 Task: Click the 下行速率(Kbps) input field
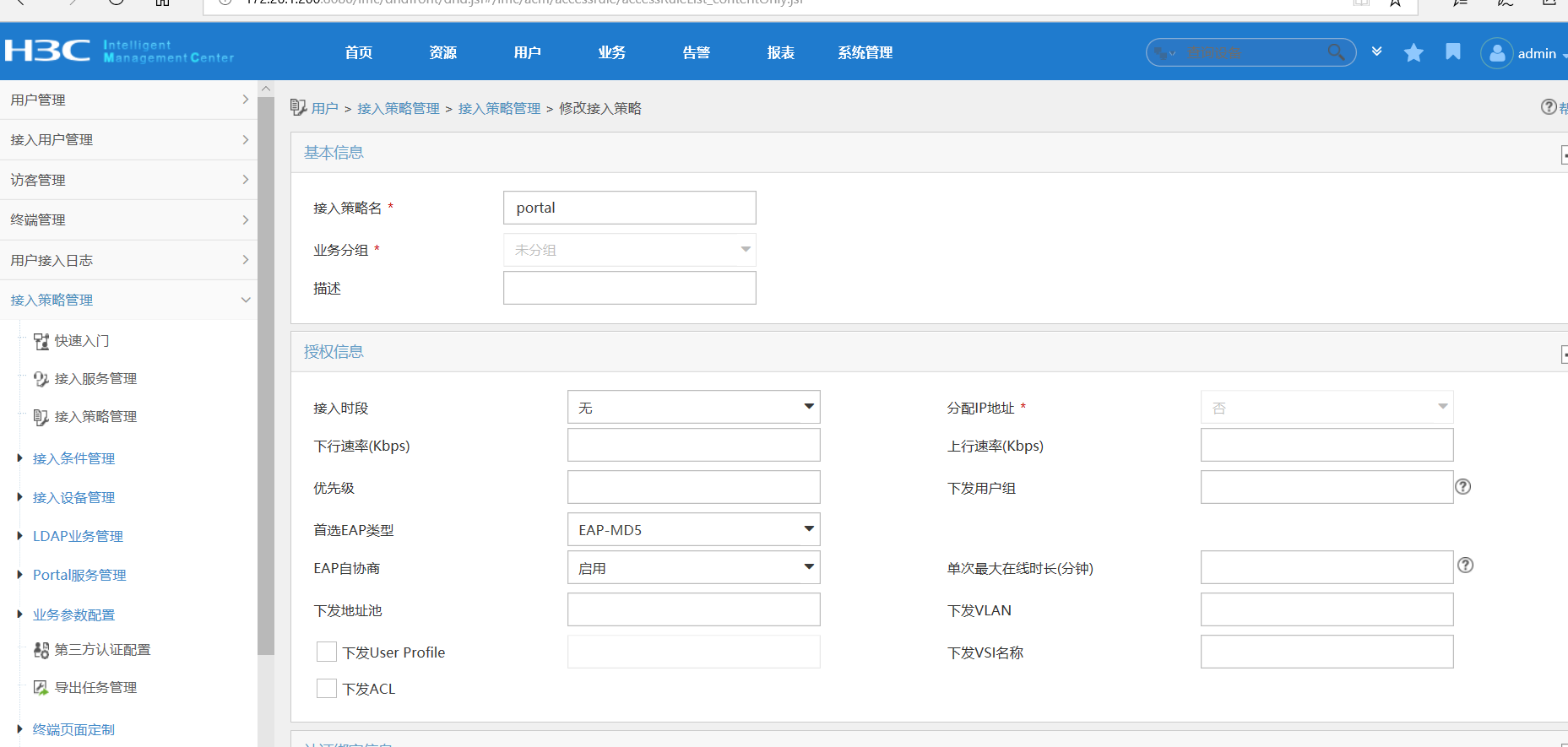(x=694, y=445)
